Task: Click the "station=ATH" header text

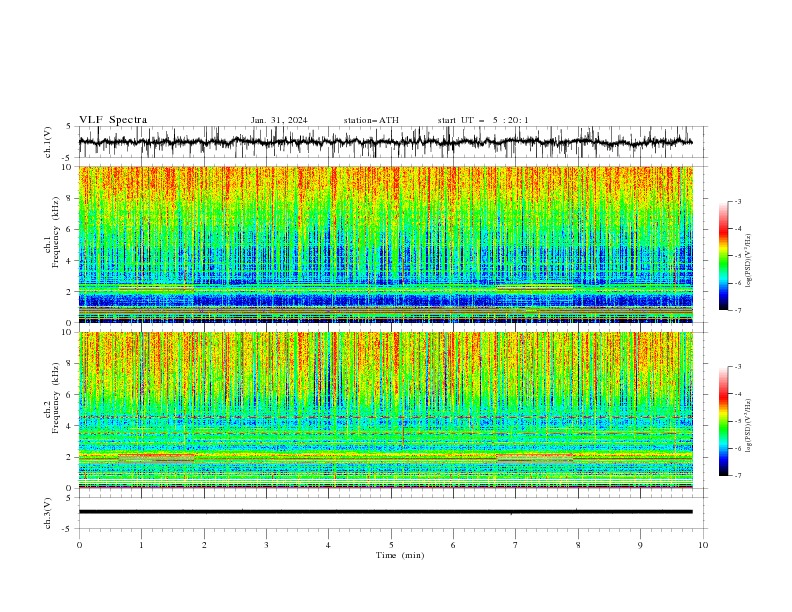Action: coord(371,120)
